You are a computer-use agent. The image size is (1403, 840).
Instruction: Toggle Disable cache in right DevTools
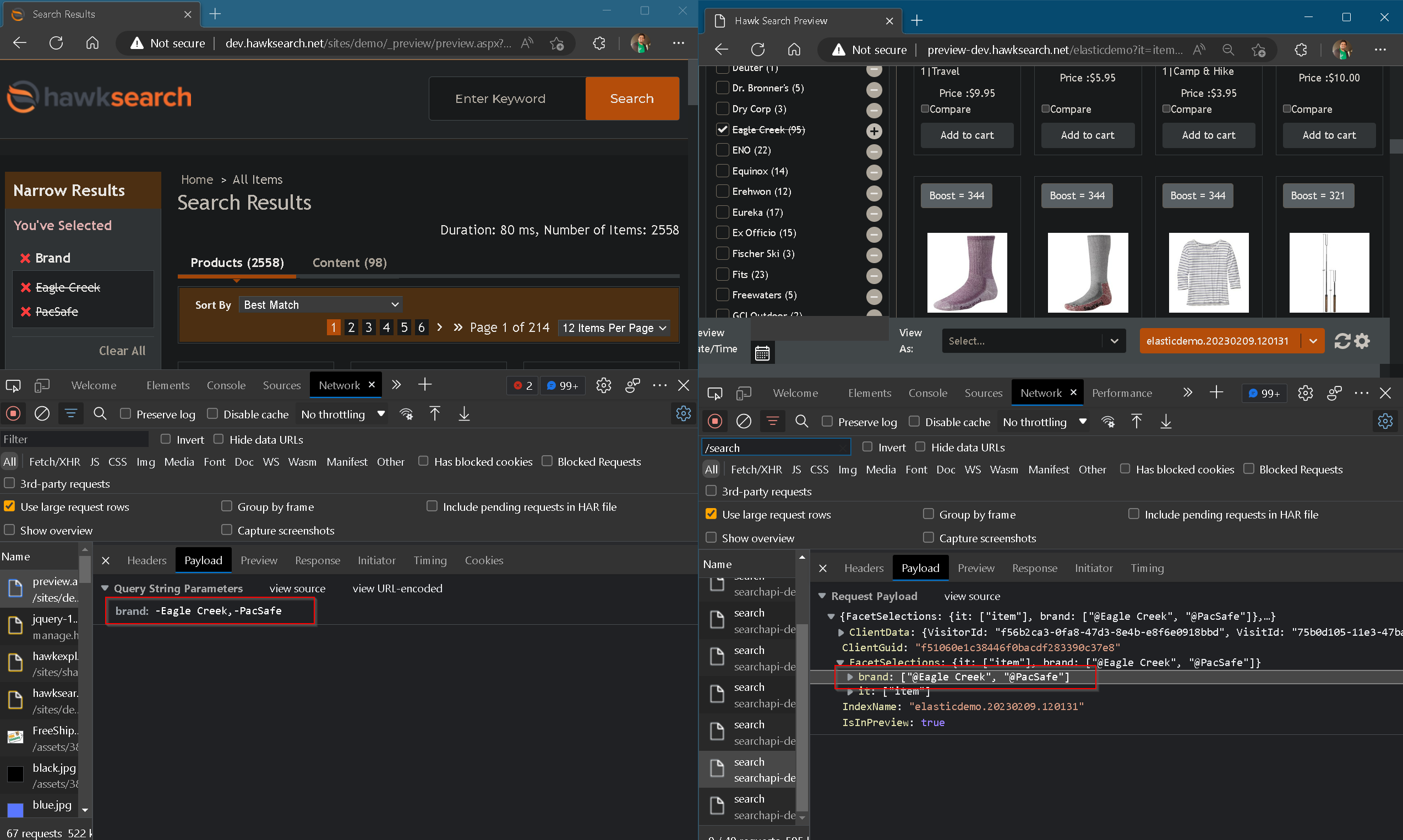pyautogui.click(x=914, y=422)
